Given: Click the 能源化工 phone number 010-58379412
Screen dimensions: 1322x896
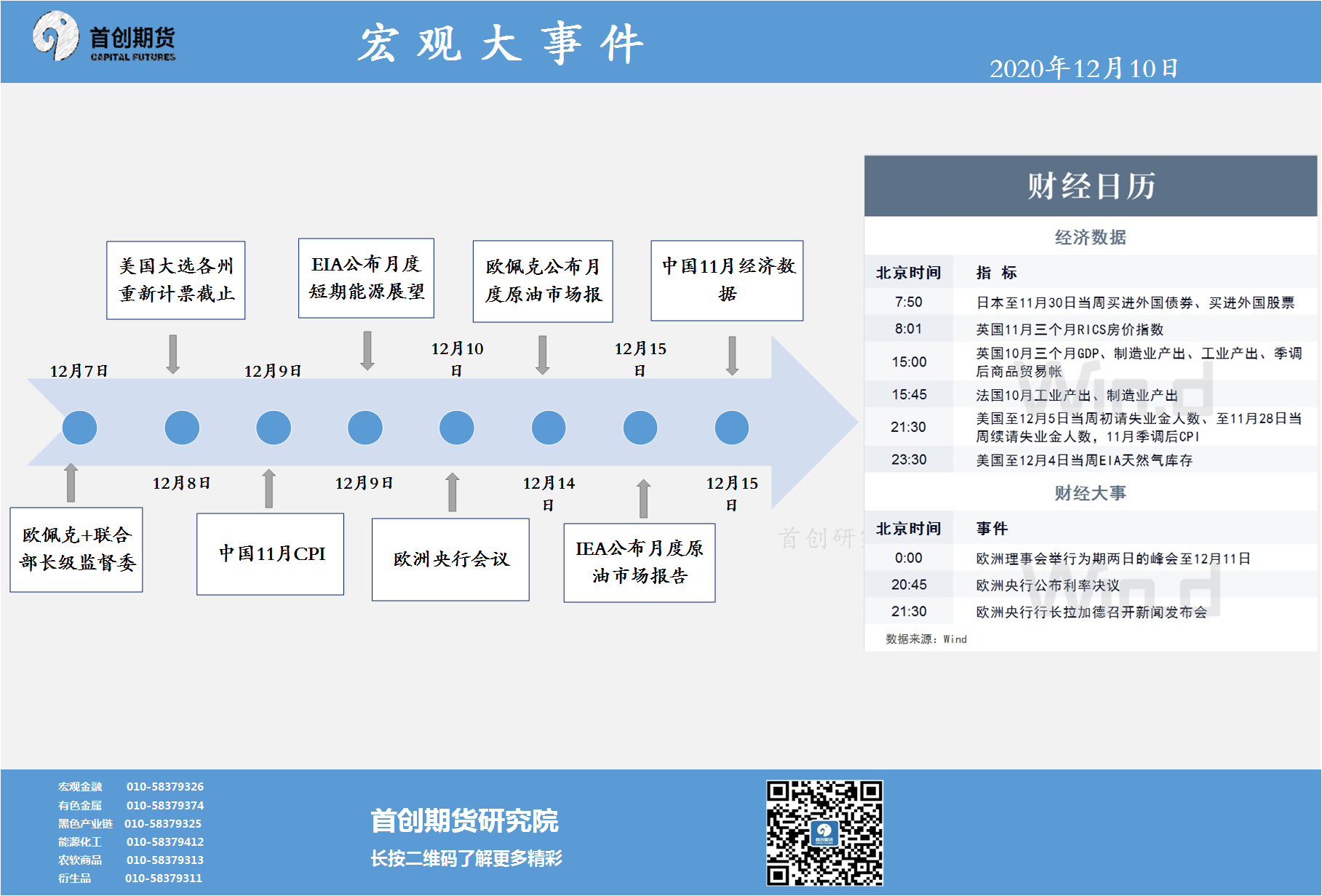Looking at the screenshot, I should click(x=165, y=841).
